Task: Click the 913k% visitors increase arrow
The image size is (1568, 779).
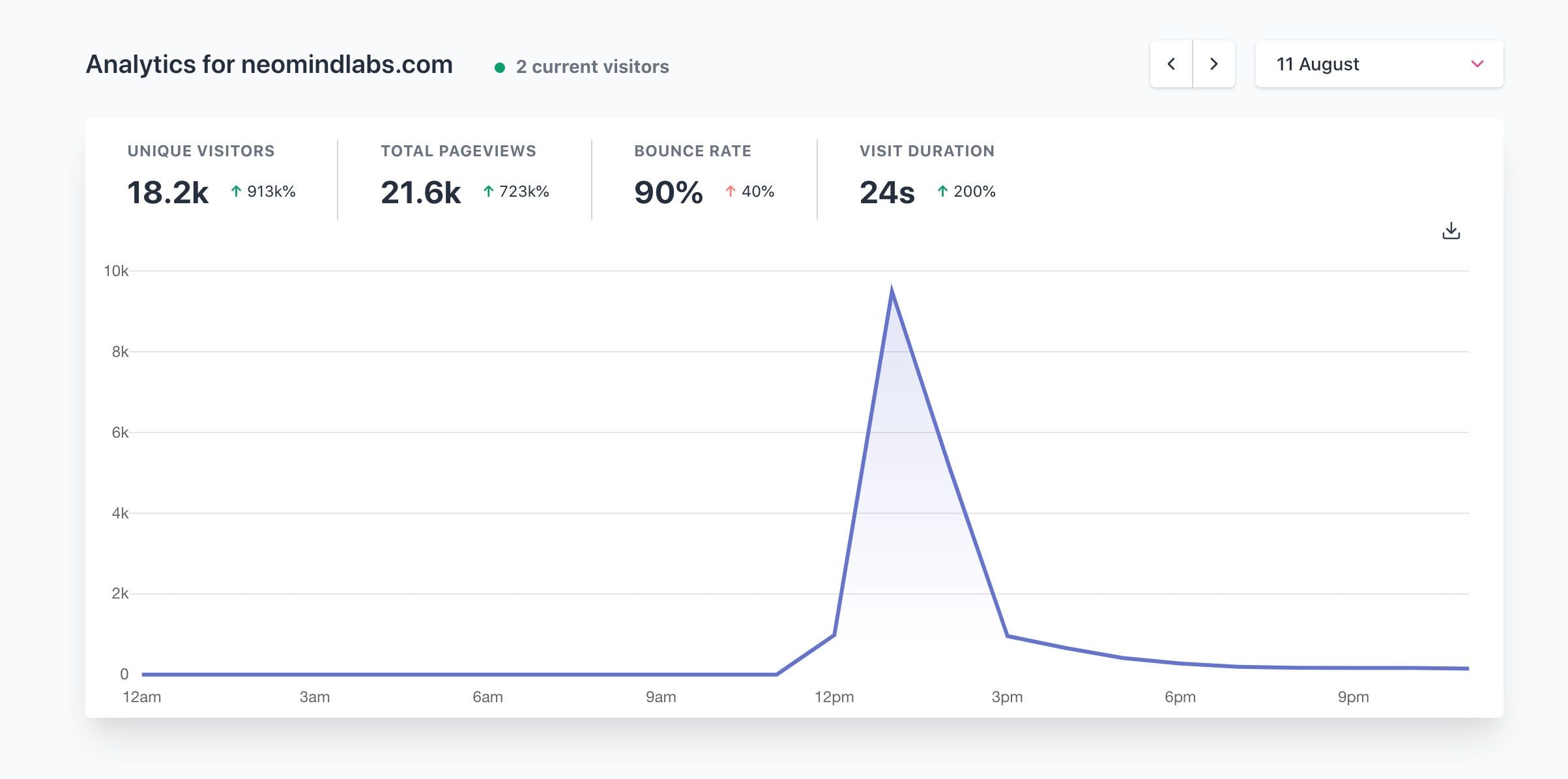Action: (236, 191)
